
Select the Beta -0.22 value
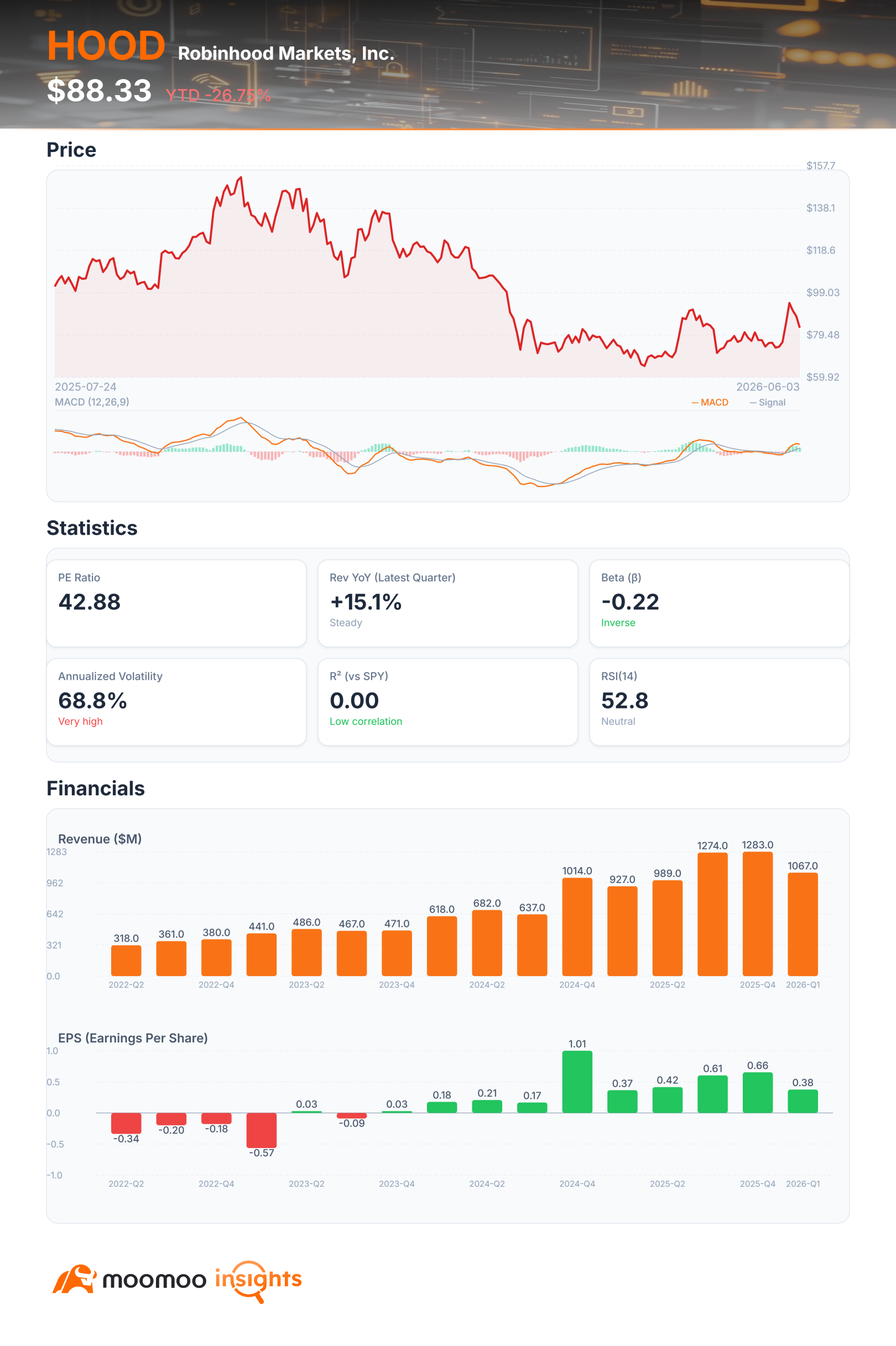pos(631,602)
